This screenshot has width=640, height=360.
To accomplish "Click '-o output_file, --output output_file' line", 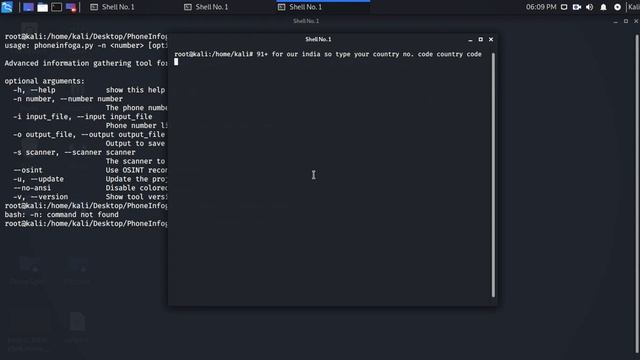I will (x=89, y=134).
